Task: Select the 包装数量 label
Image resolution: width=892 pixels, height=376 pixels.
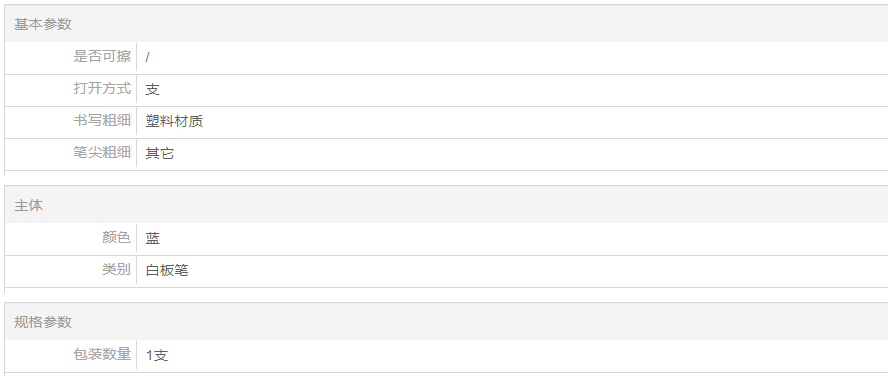Action: click(x=102, y=354)
